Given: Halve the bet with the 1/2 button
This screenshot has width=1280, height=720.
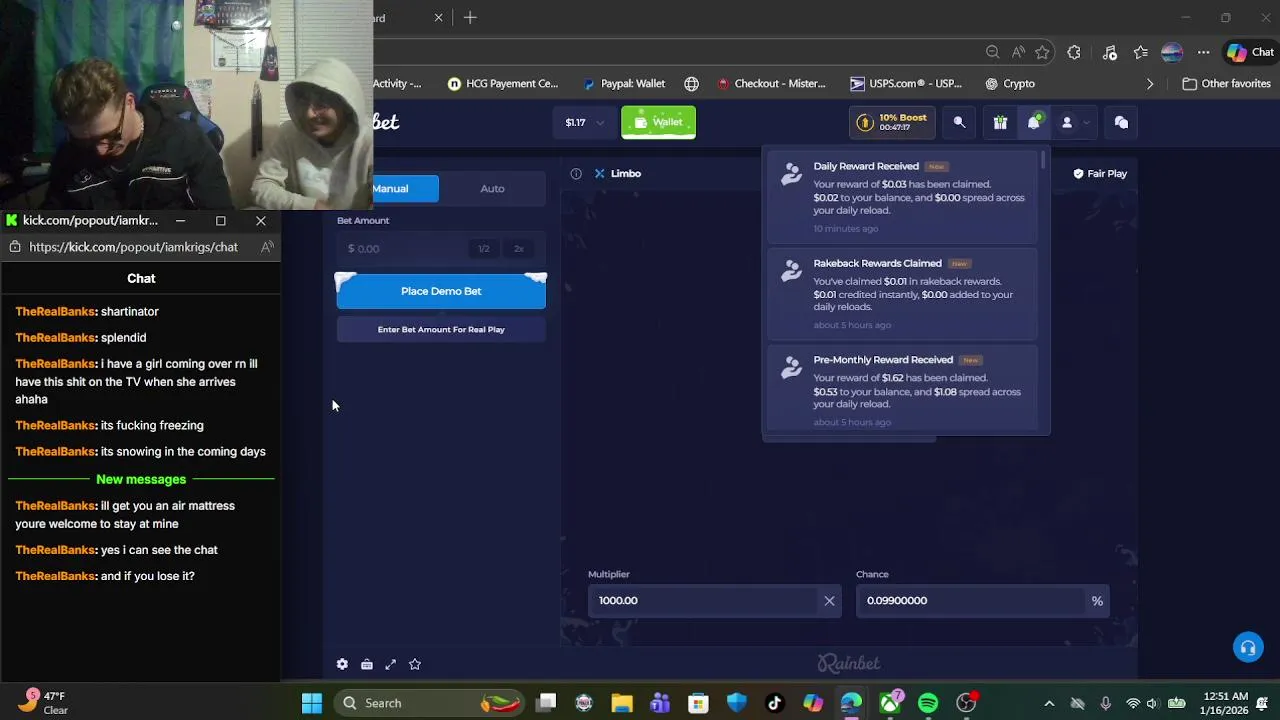Looking at the screenshot, I should (484, 248).
